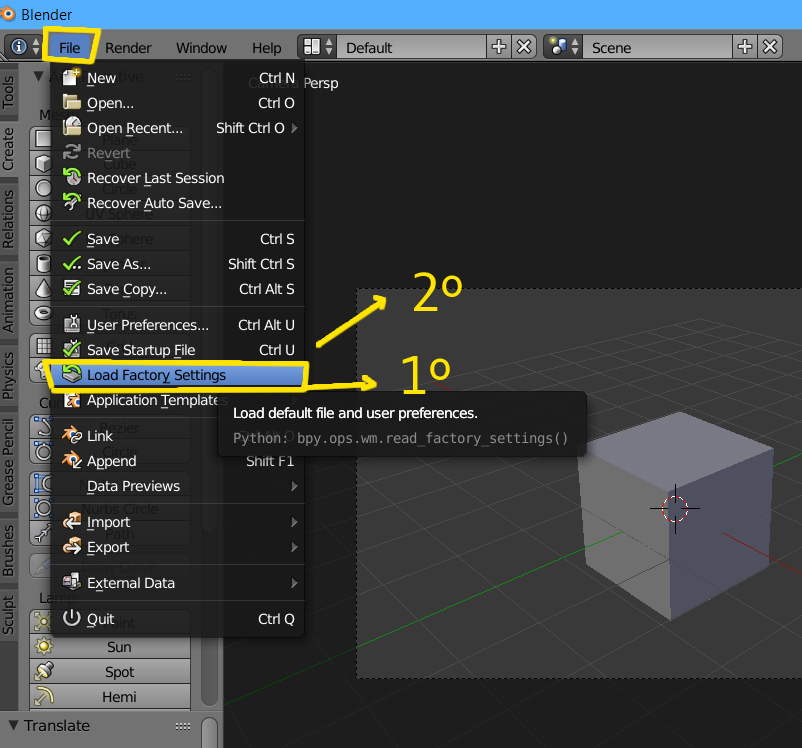This screenshot has width=802, height=748.
Task: Click Save in the File menu
Action: tap(177, 239)
